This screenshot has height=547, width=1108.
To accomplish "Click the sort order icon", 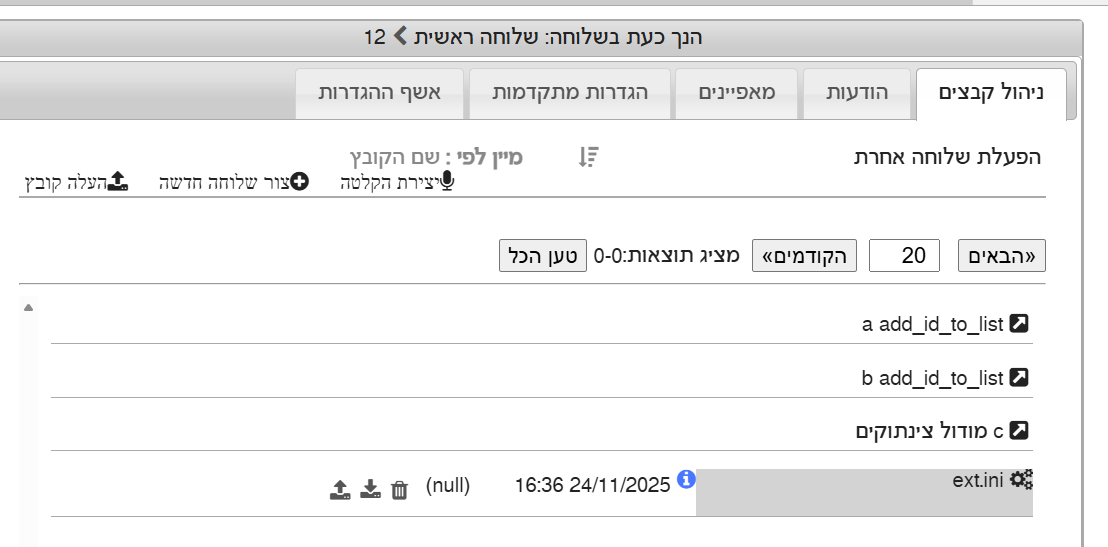I will pos(589,157).
